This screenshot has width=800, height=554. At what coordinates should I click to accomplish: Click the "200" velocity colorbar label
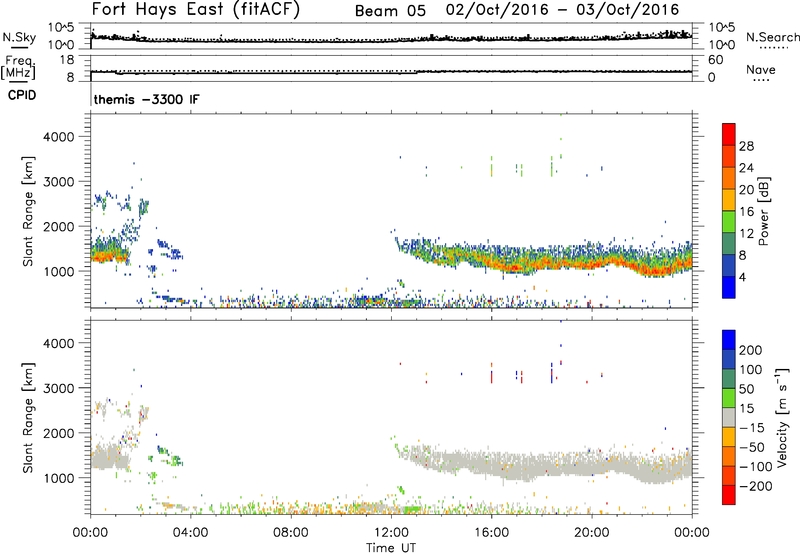(x=751, y=350)
